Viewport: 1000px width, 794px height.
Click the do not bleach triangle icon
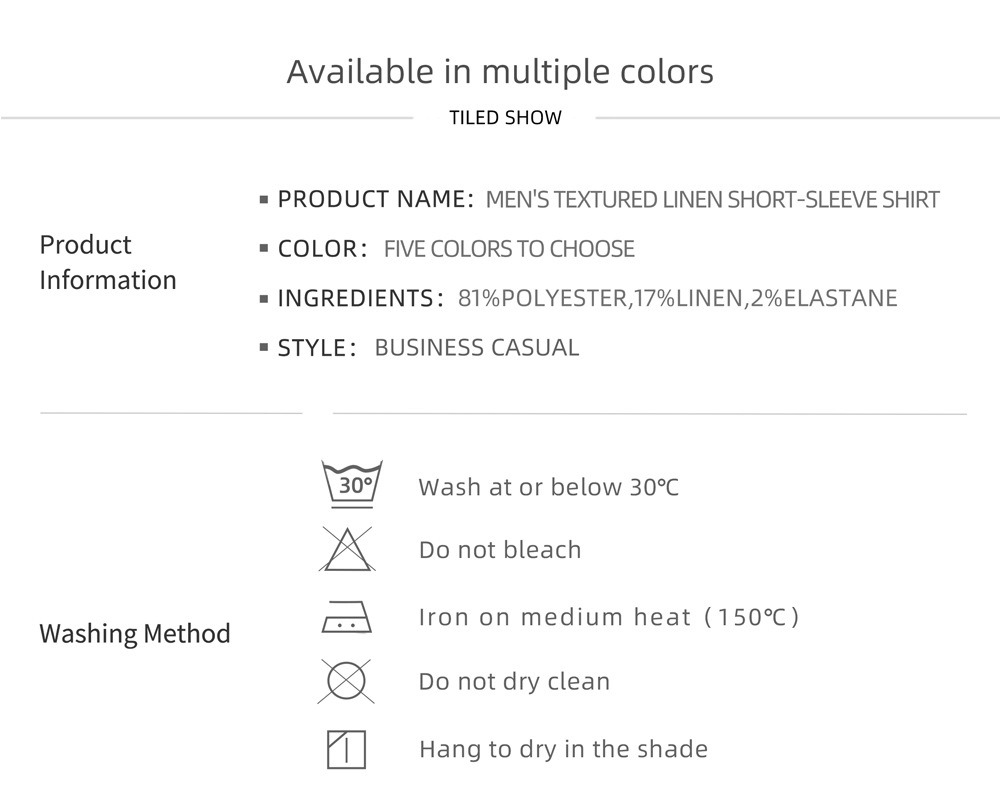click(x=346, y=549)
